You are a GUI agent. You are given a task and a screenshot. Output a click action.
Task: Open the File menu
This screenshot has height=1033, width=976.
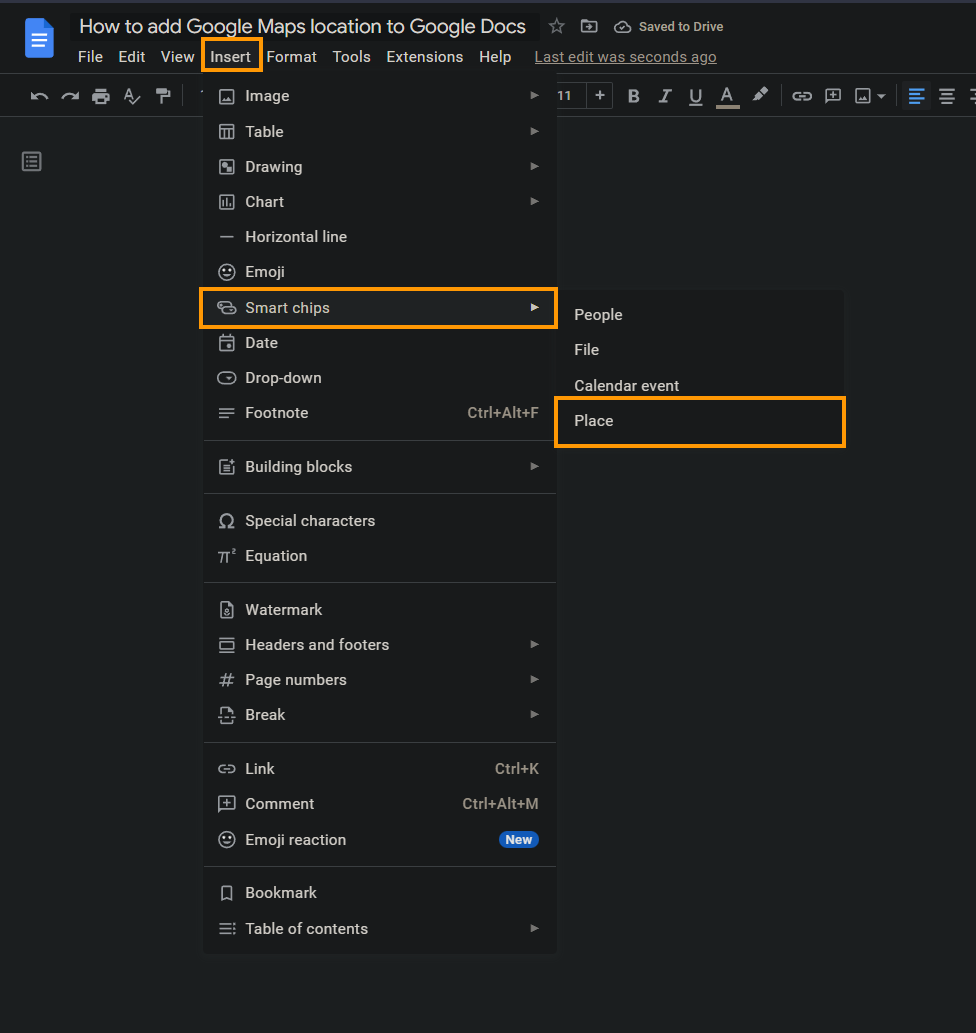click(x=90, y=57)
